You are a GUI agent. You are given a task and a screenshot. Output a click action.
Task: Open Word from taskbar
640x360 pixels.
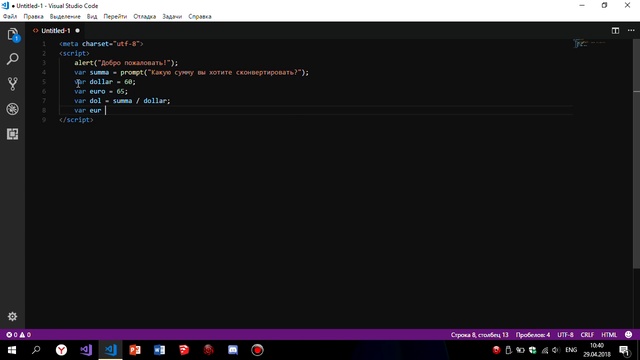pos(160,350)
